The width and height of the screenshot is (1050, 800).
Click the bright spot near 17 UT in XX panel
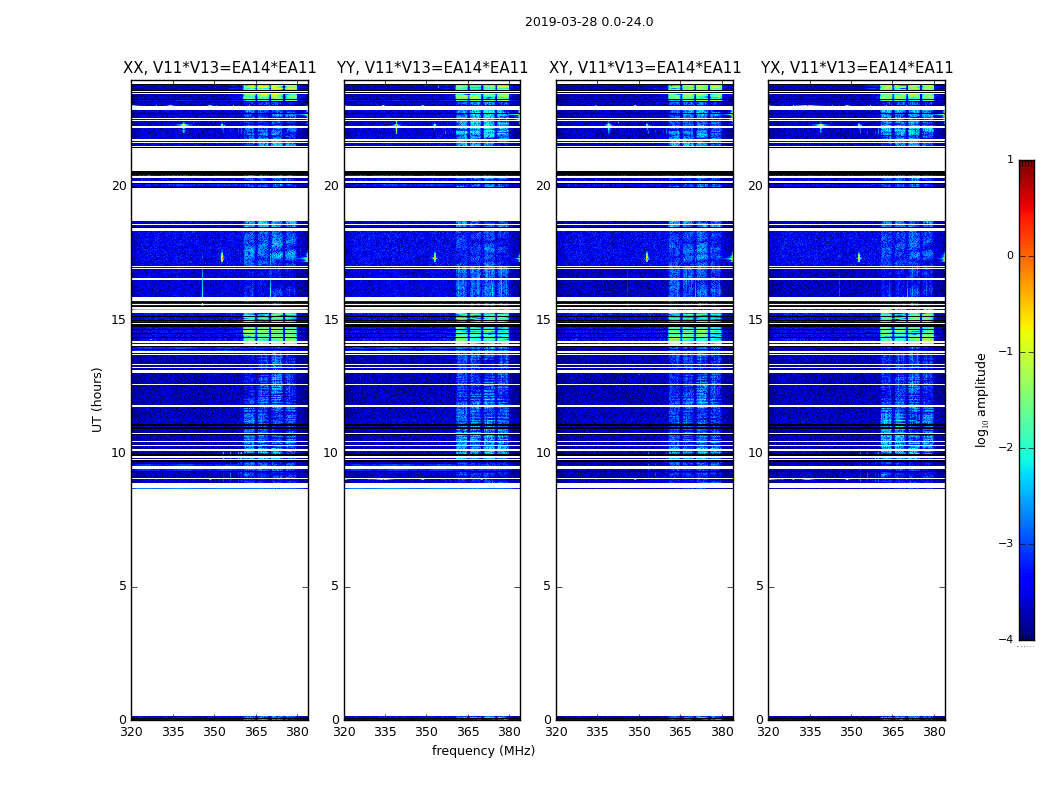coord(222,257)
